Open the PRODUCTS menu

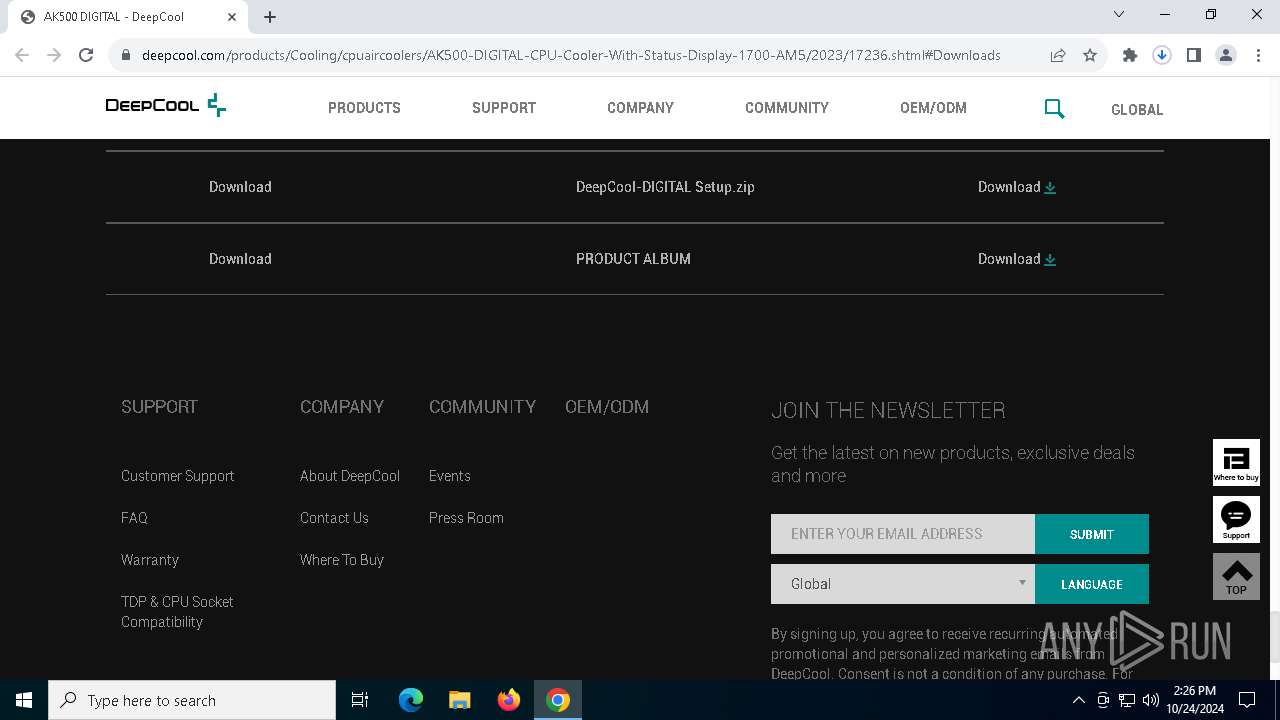[364, 108]
